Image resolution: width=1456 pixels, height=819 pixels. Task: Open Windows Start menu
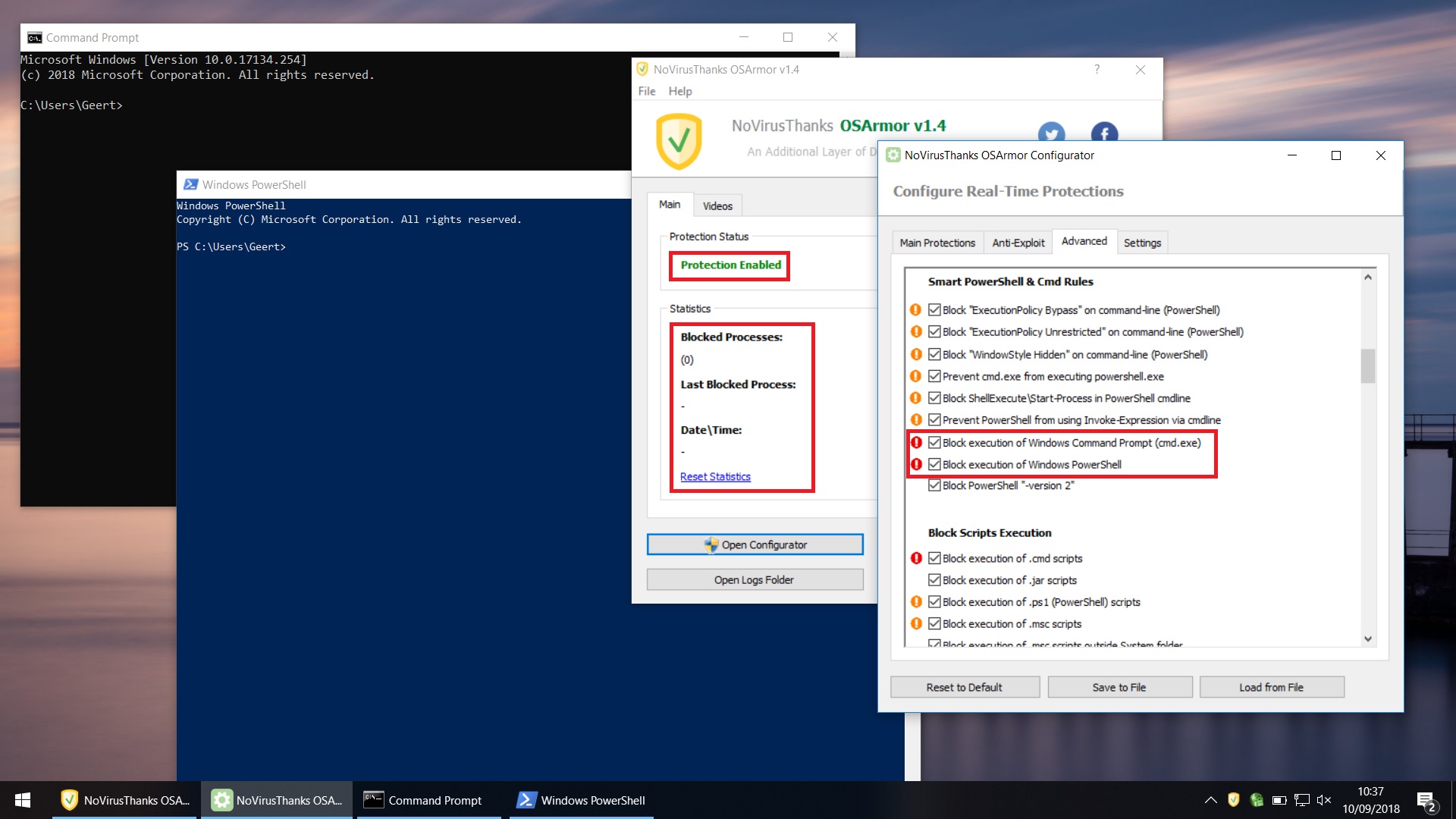(23, 800)
